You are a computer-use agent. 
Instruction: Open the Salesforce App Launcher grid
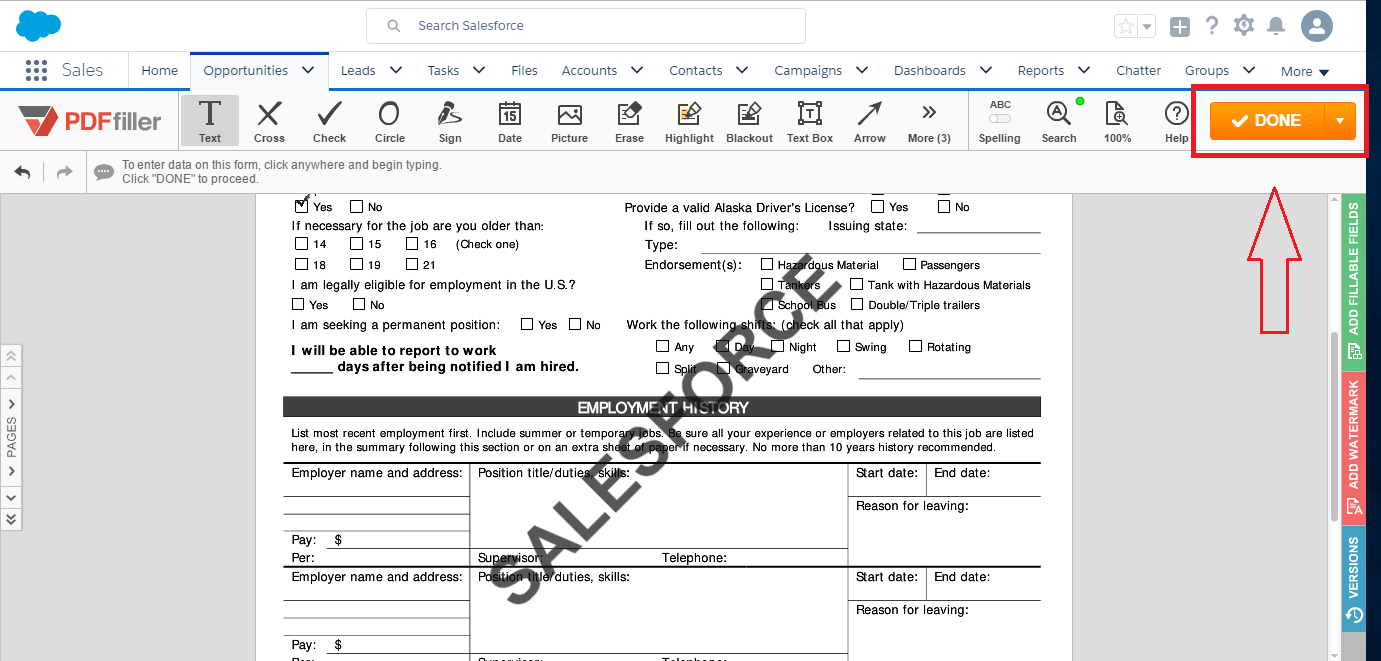tap(37, 70)
